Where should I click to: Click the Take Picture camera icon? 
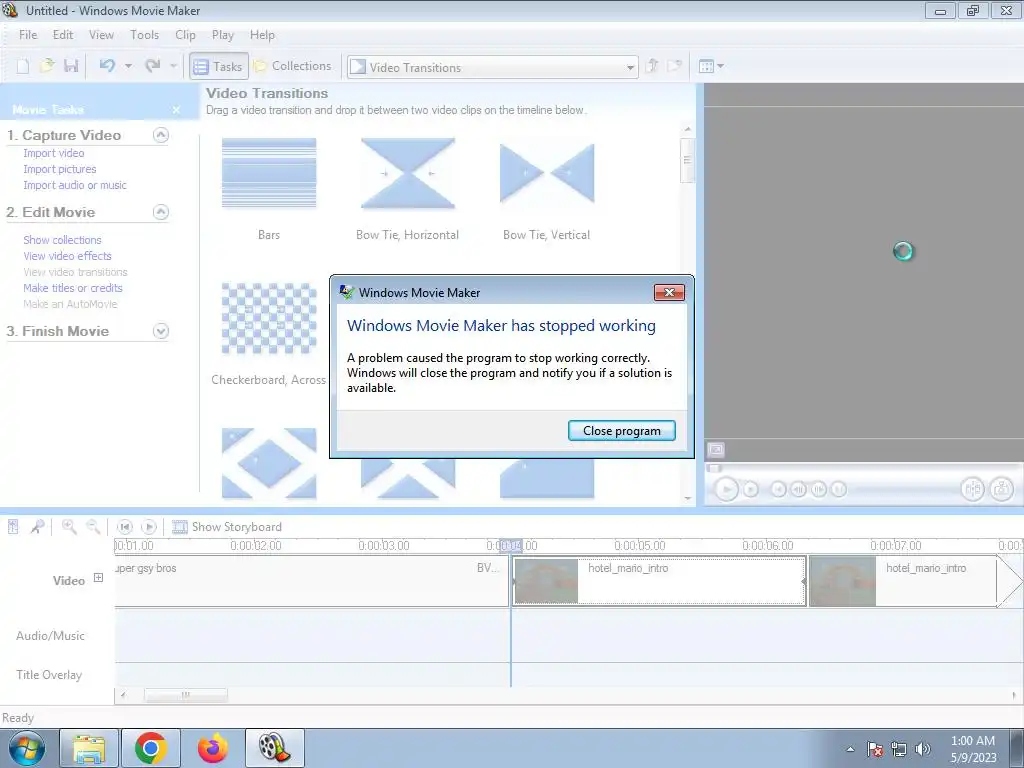point(1002,489)
